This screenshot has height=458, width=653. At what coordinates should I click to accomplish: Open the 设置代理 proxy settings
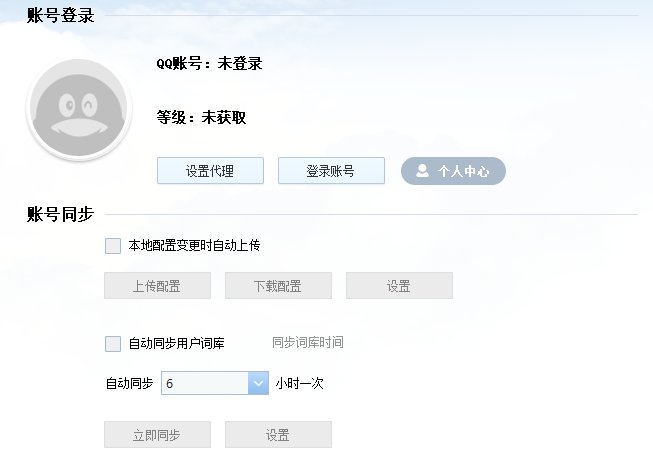(x=210, y=171)
